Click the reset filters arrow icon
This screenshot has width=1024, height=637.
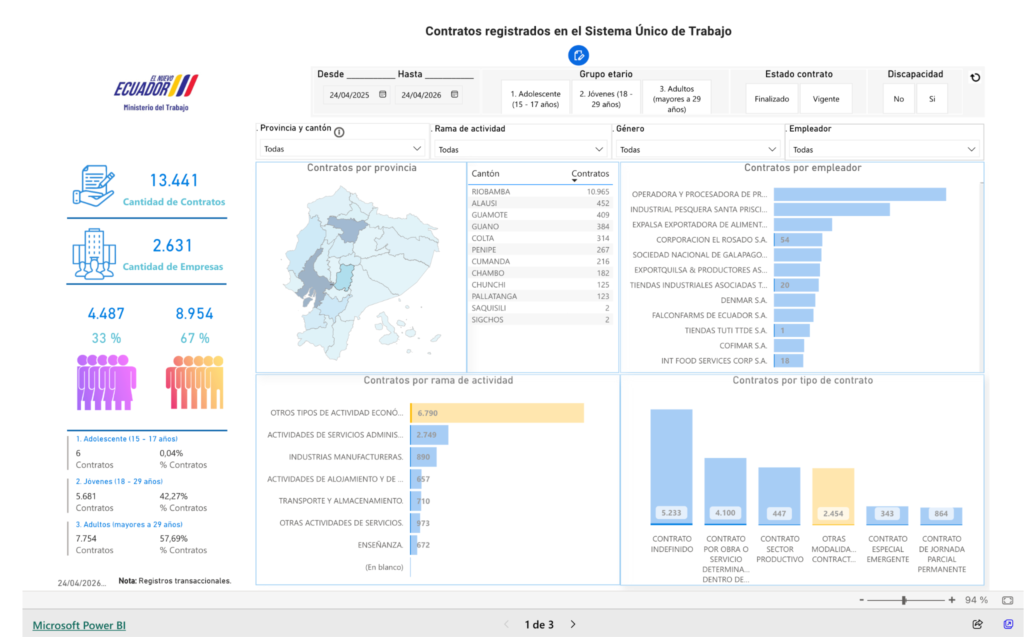pos(975,78)
